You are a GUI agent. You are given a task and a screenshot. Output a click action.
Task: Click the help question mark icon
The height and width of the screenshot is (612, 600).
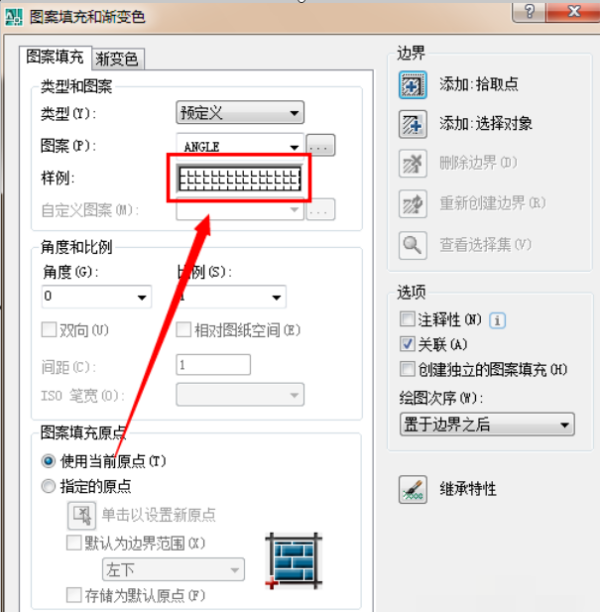[529, 12]
